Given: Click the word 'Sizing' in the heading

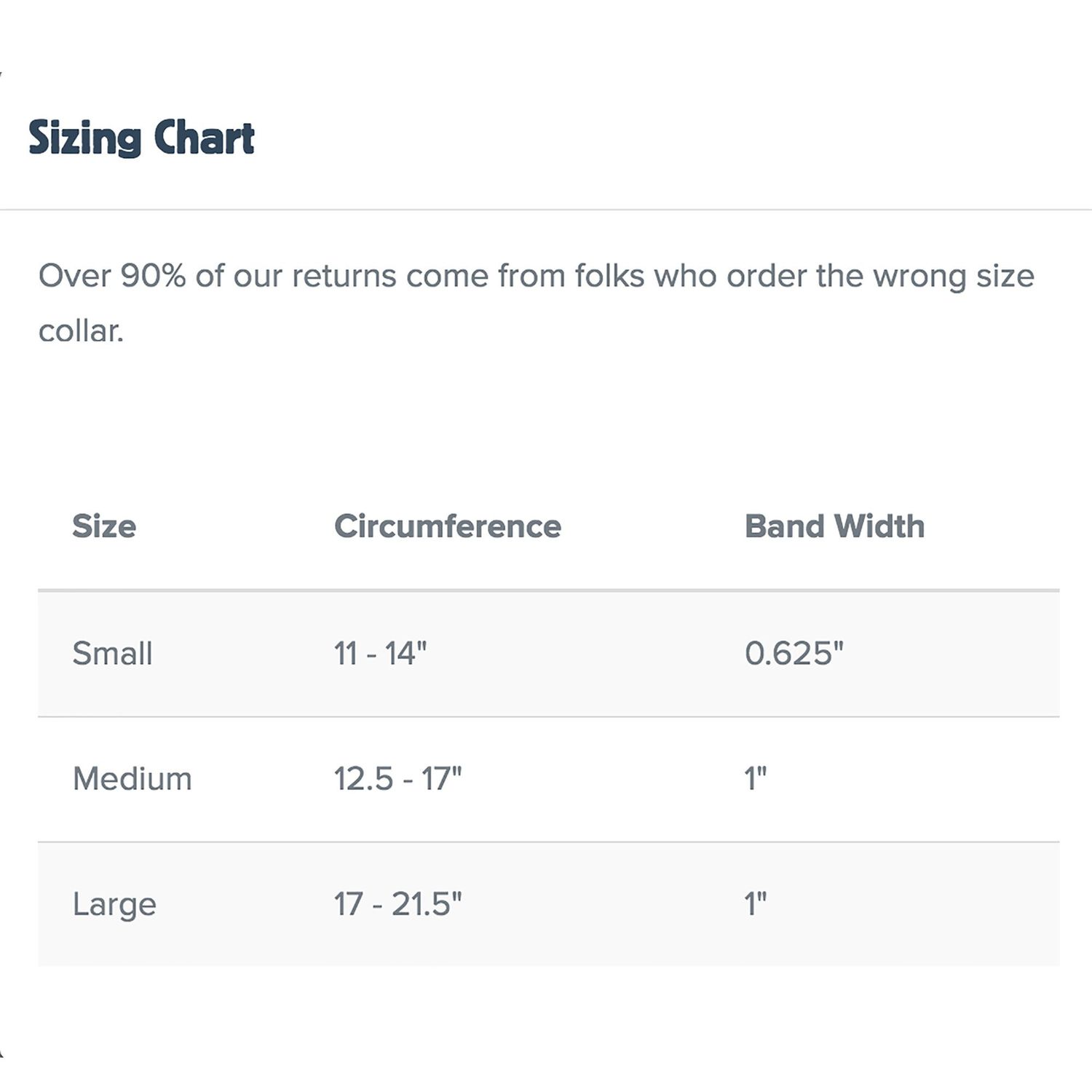Looking at the screenshot, I should click(x=85, y=138).
